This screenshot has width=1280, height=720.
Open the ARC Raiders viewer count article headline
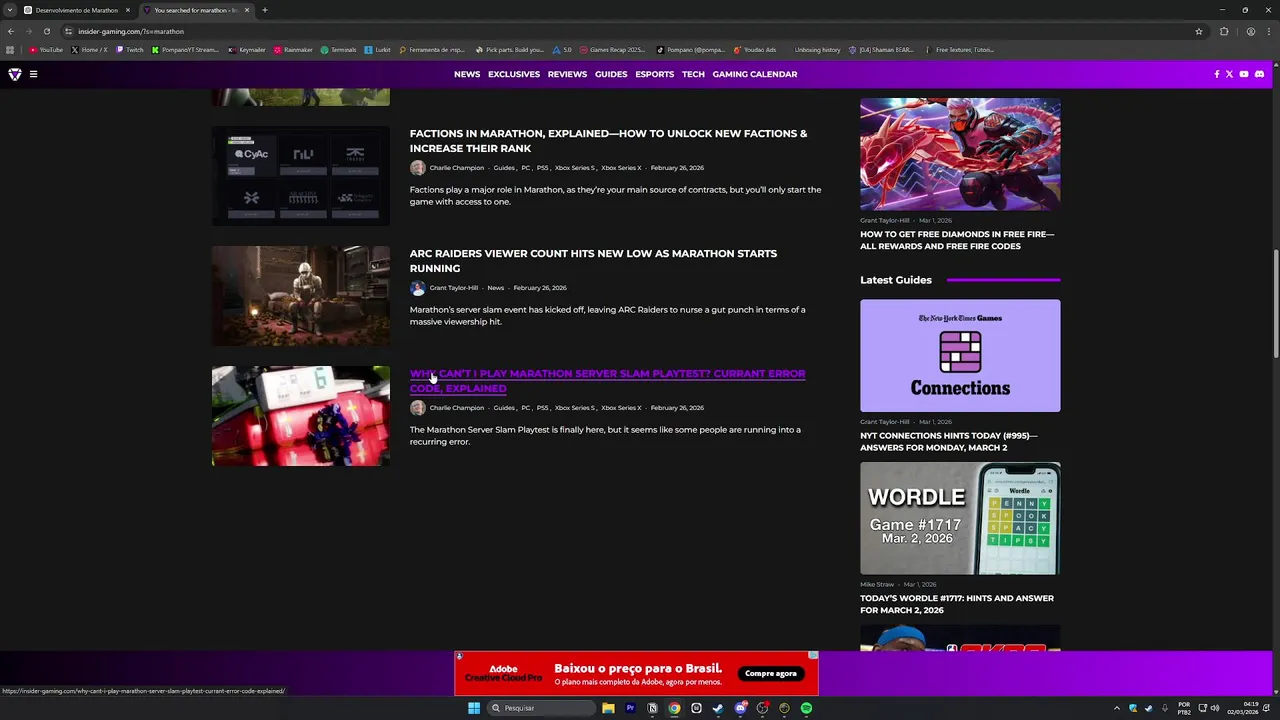[x=593, y=261]
